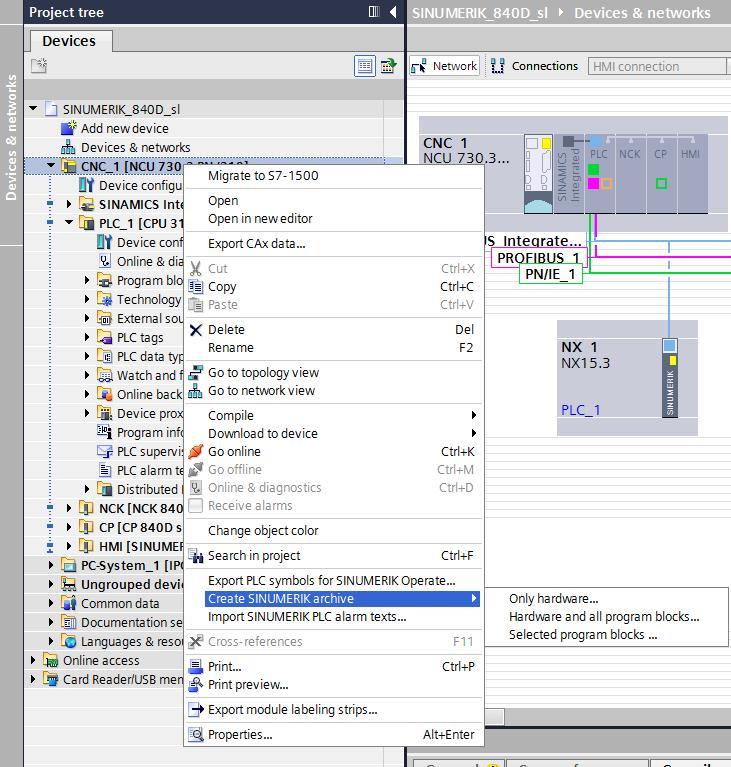Open the Devices & networks vertical side tab
Screen dimensions: 731x767
[11, 137]
